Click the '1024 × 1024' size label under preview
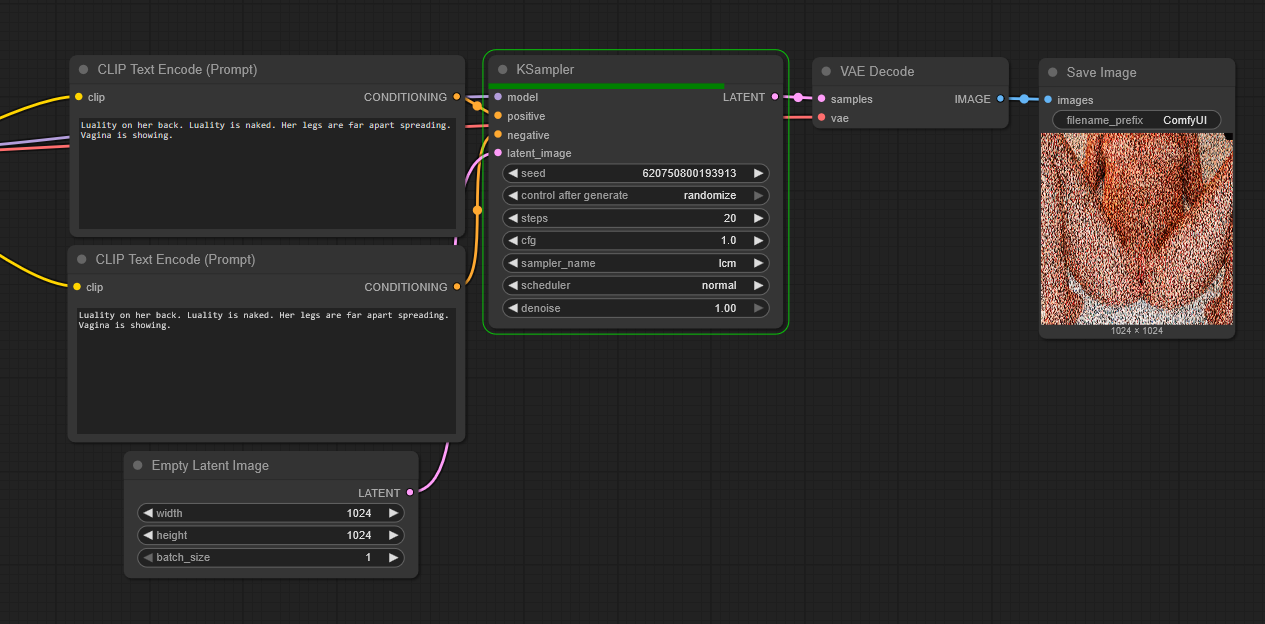1265x624 pixels. (x=1137, y=330)
